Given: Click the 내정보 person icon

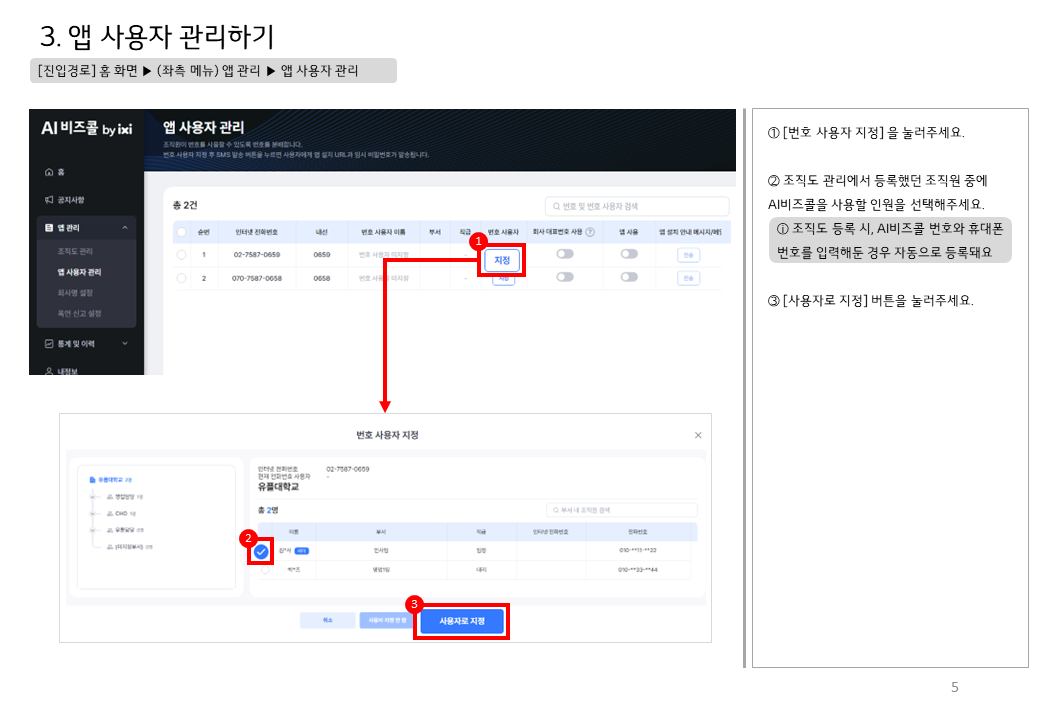Looking at the screenshot, I should [x=49, y=370].
